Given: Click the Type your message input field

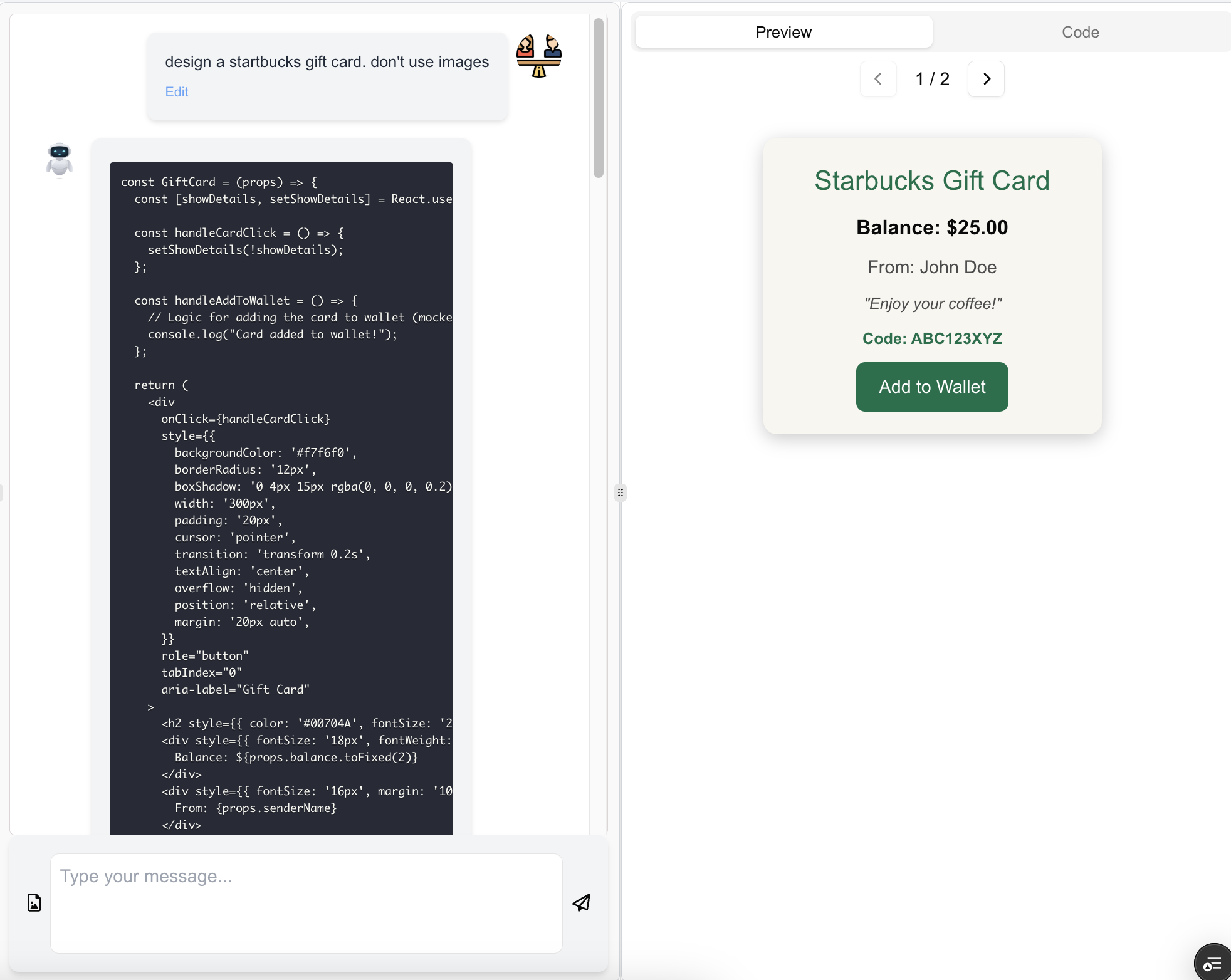Looking at the screenshot, I should 306,902.
